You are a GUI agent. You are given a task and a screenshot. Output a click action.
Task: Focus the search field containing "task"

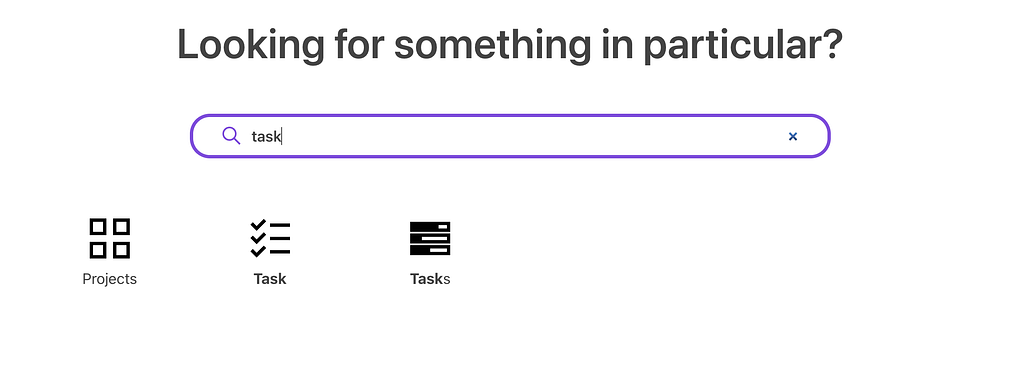click(510, 136)
